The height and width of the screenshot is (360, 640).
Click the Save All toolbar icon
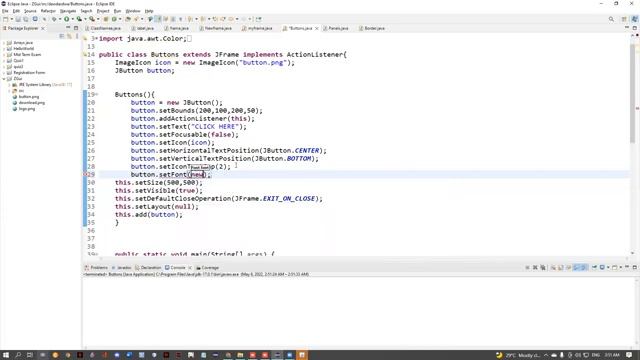coord(26,19)
